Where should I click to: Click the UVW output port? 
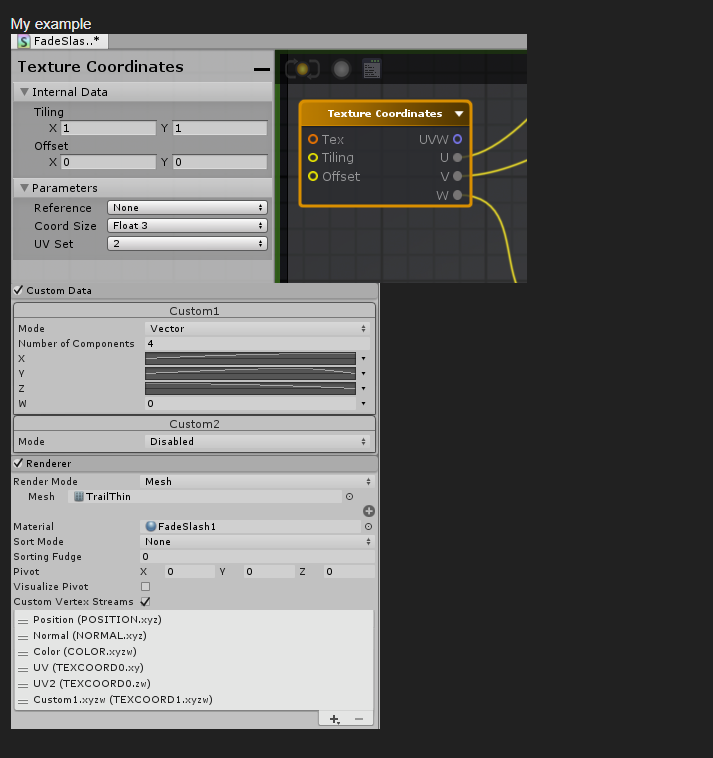pos(458,139)
